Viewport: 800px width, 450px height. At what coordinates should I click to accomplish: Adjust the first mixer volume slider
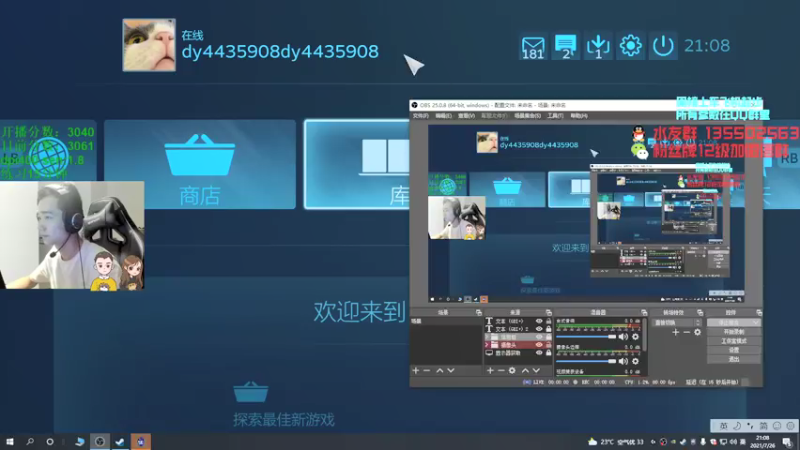(x=586, y=337)
